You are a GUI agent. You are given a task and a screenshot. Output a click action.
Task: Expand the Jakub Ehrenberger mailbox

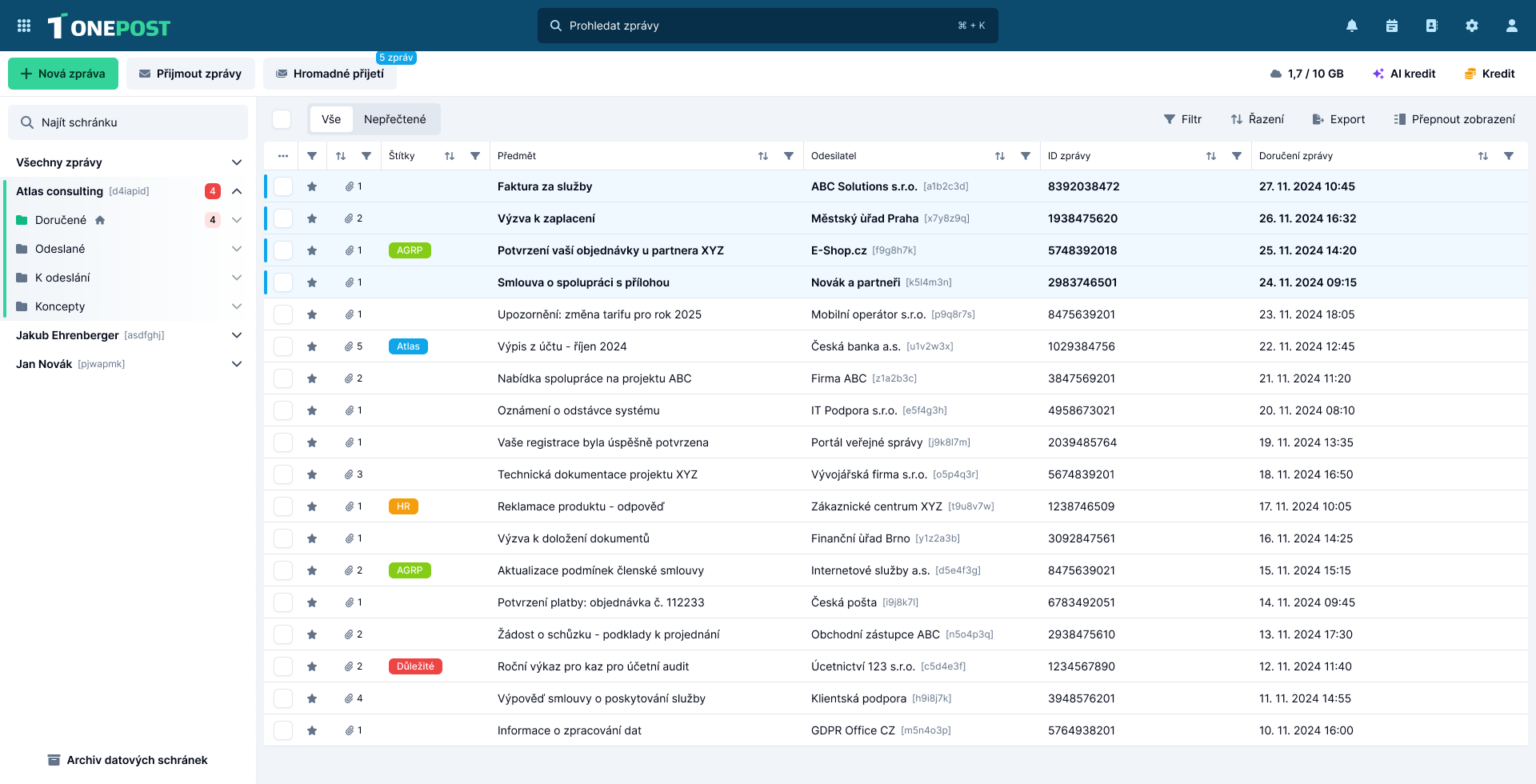point(237,335)
